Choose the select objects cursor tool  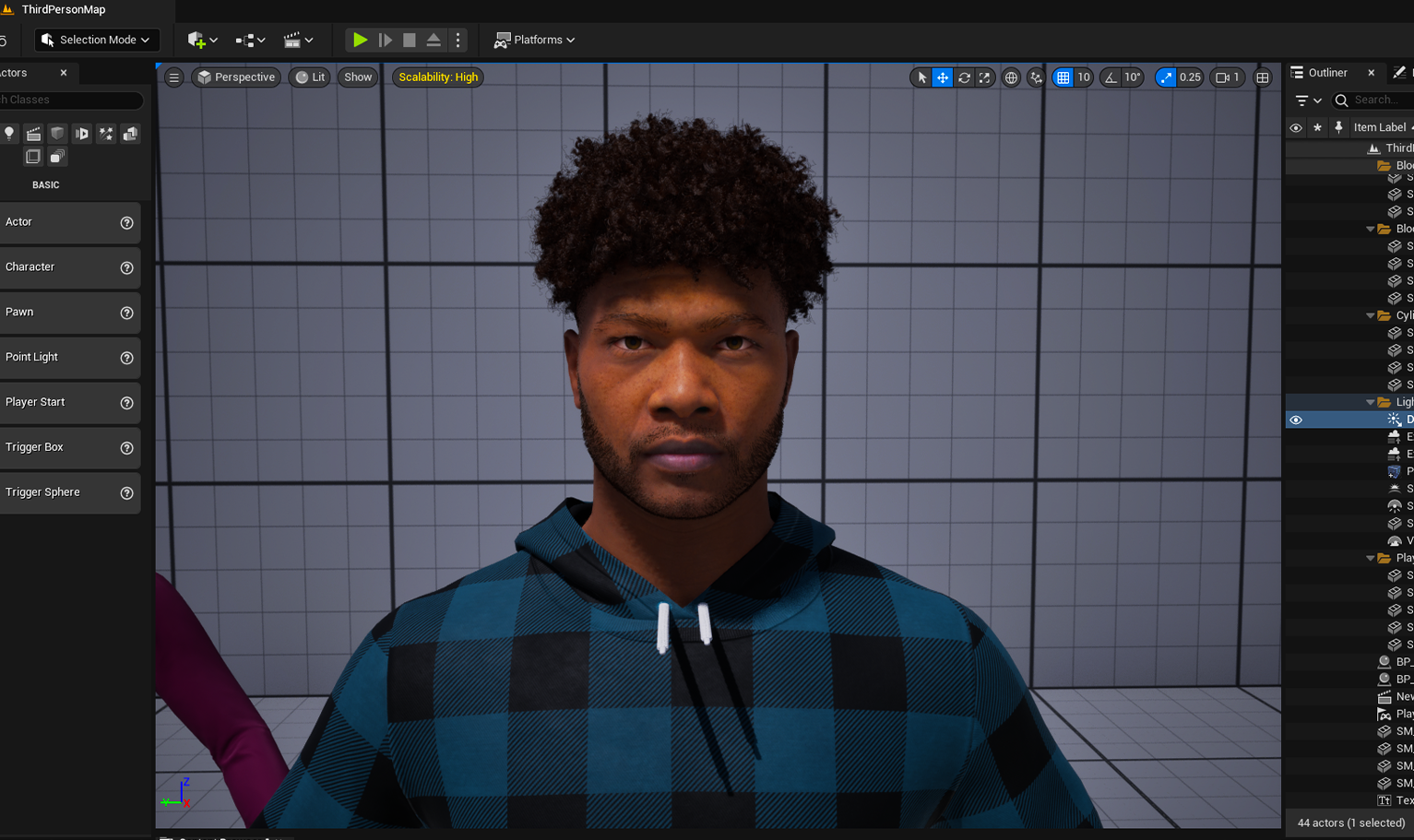[921, 77]
